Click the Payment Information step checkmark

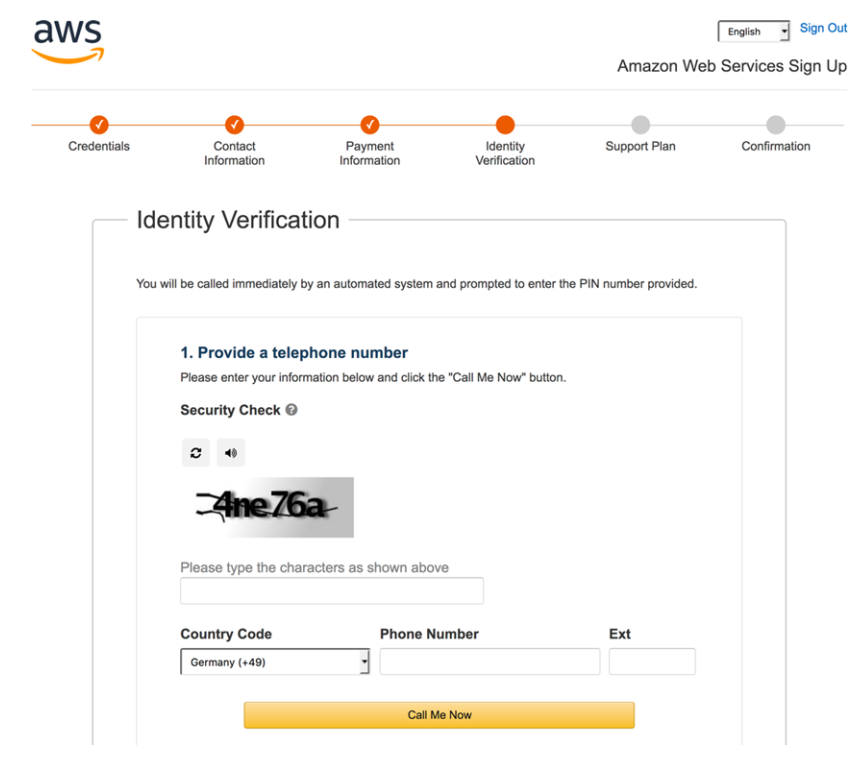pos(369,125)
